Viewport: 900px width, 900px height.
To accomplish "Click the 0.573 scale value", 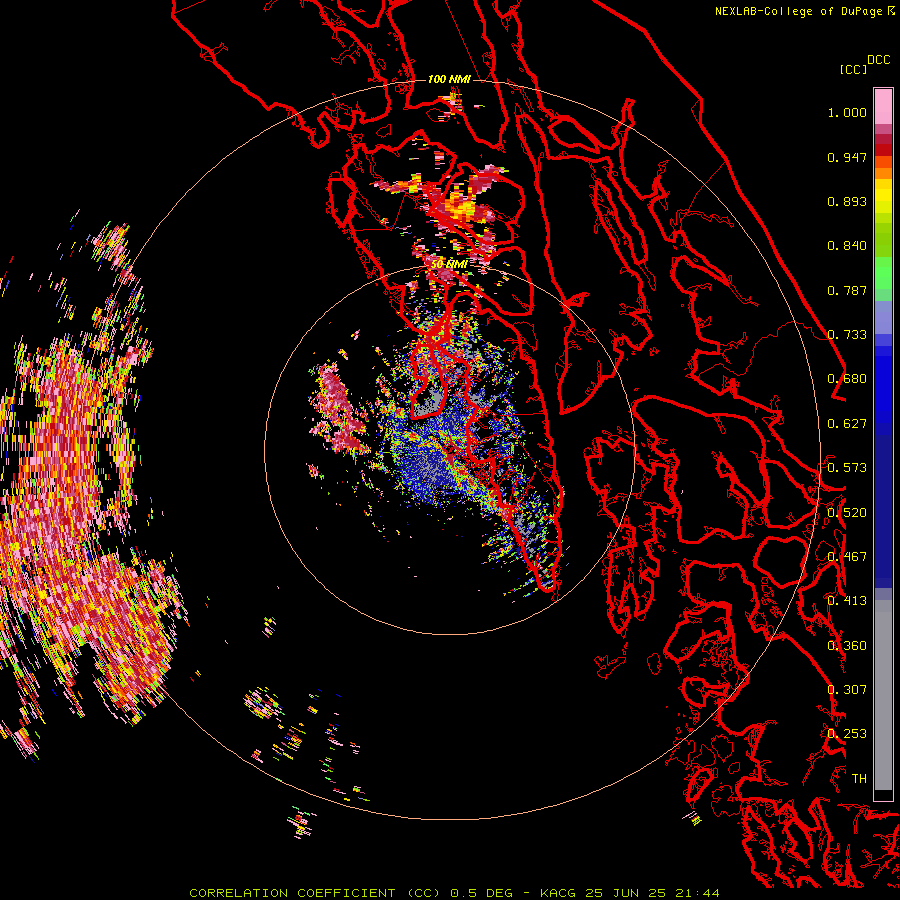I will [x=847, y=468].
